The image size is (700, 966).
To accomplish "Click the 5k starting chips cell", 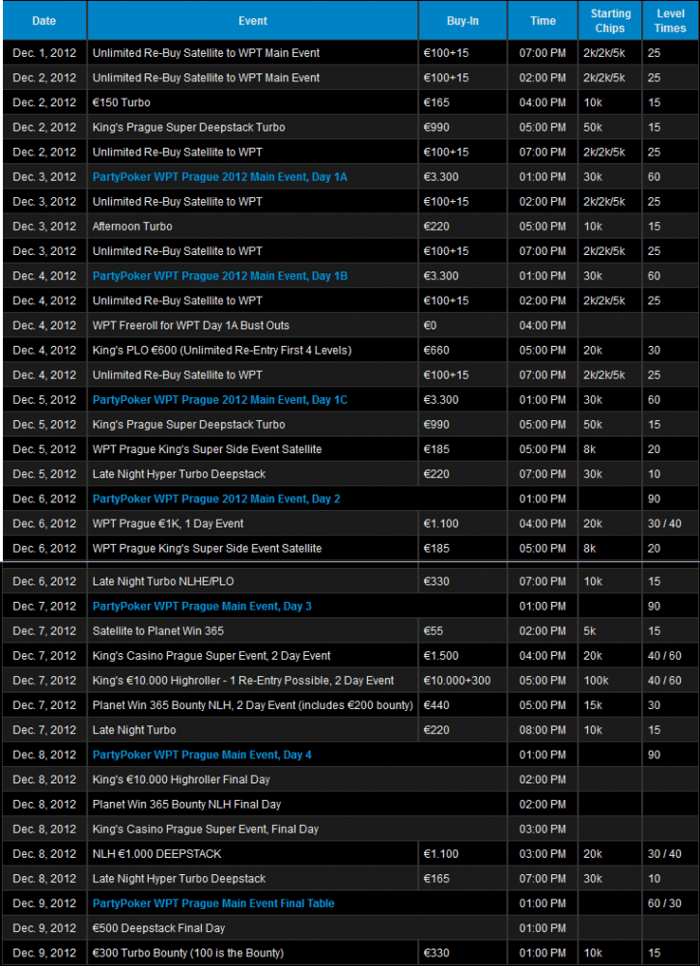I will click(x=610, y=631).
